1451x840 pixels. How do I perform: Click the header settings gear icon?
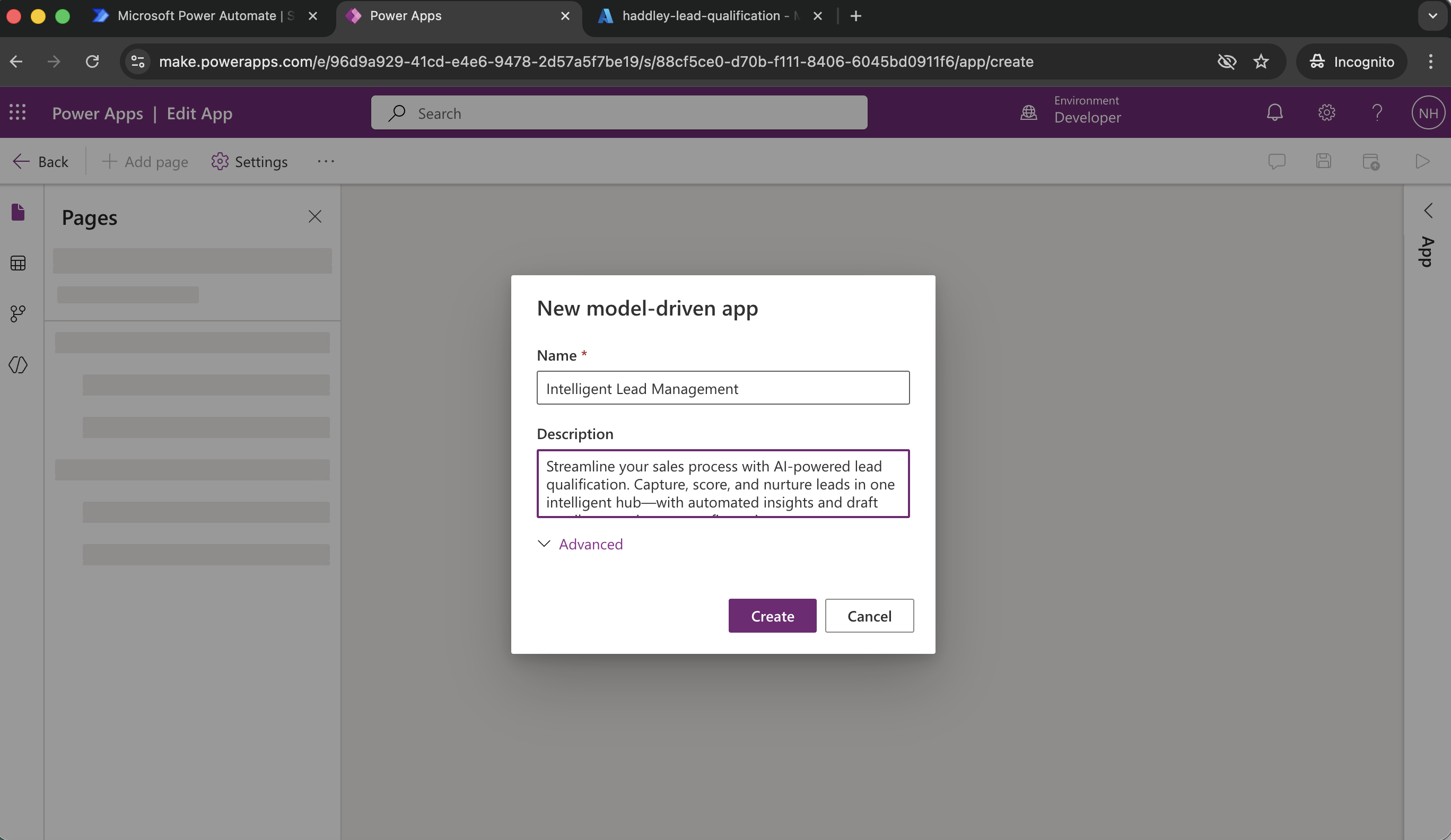[x=1326, y=113]
